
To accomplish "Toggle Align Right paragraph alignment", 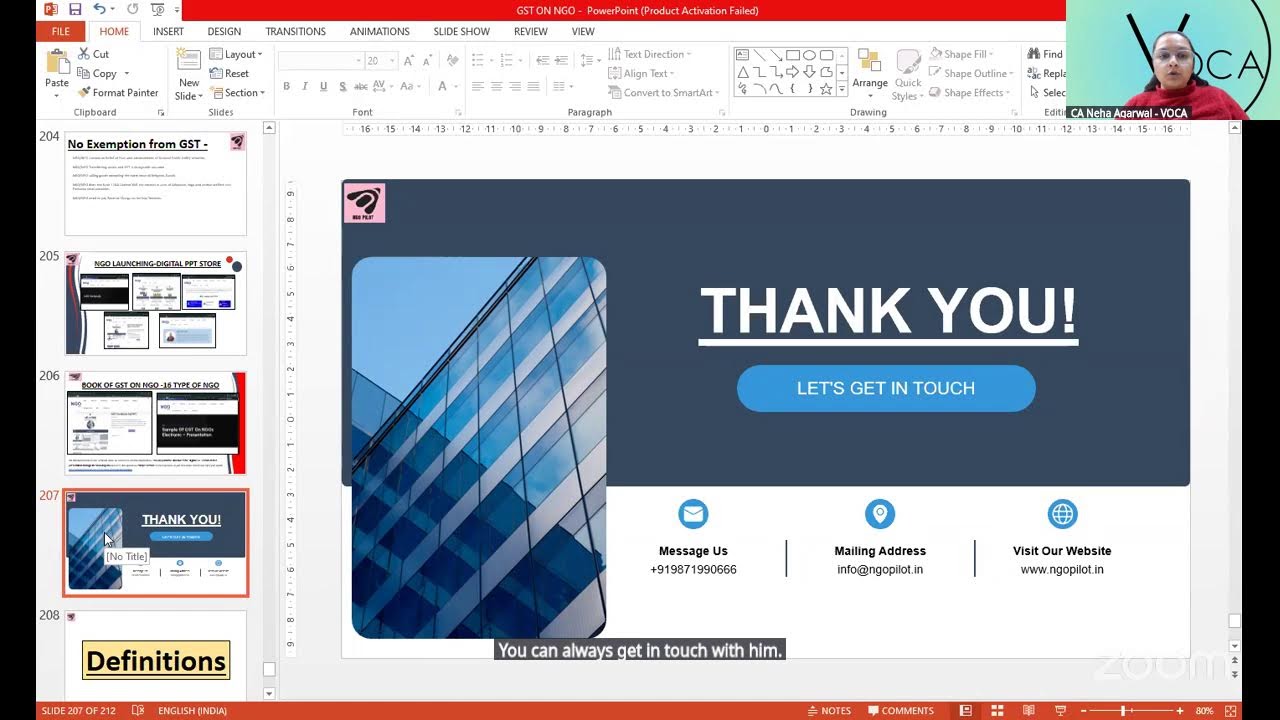I will [515, 87].
